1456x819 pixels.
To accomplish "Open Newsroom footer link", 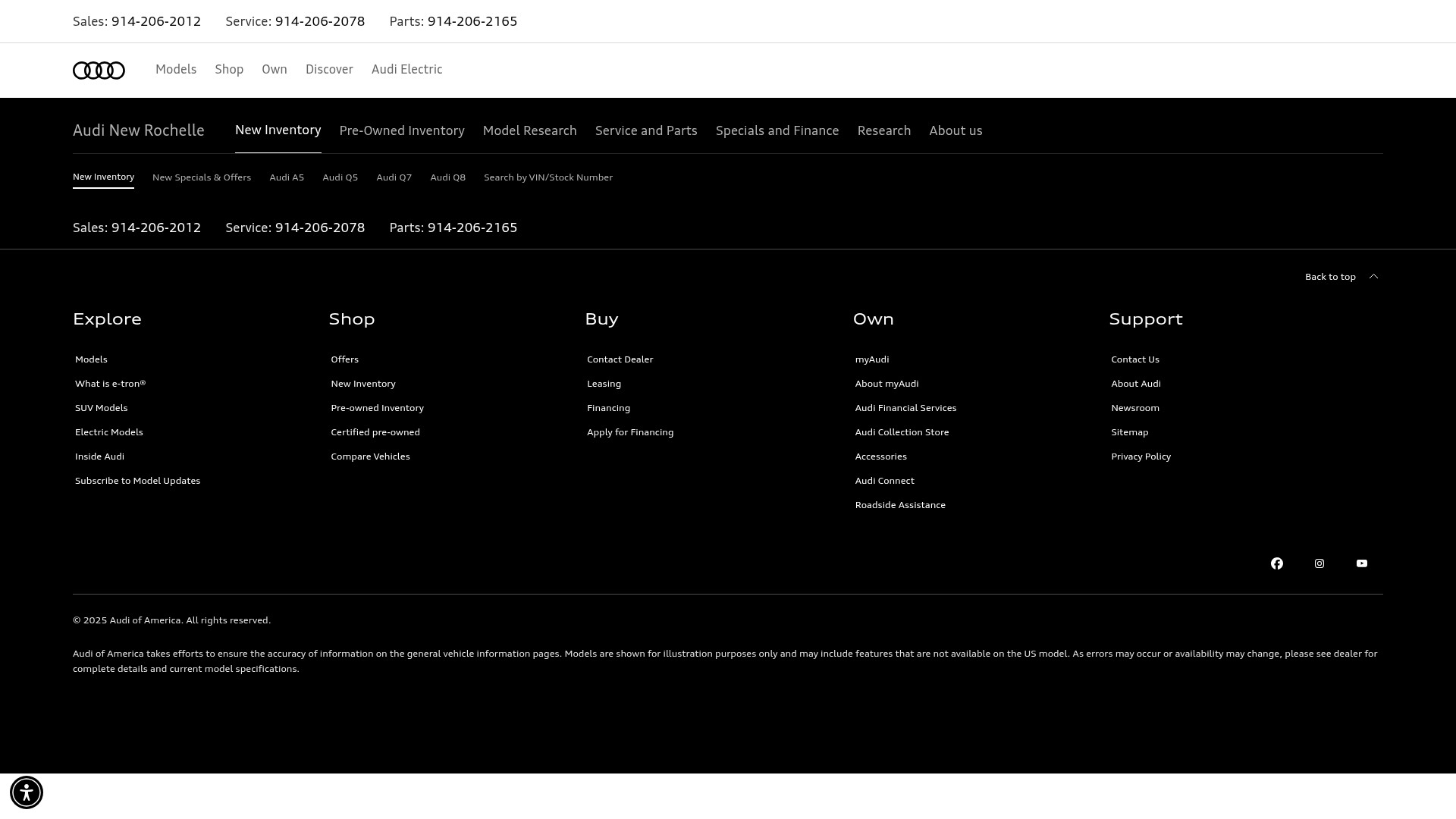I will coord(1134,408).
